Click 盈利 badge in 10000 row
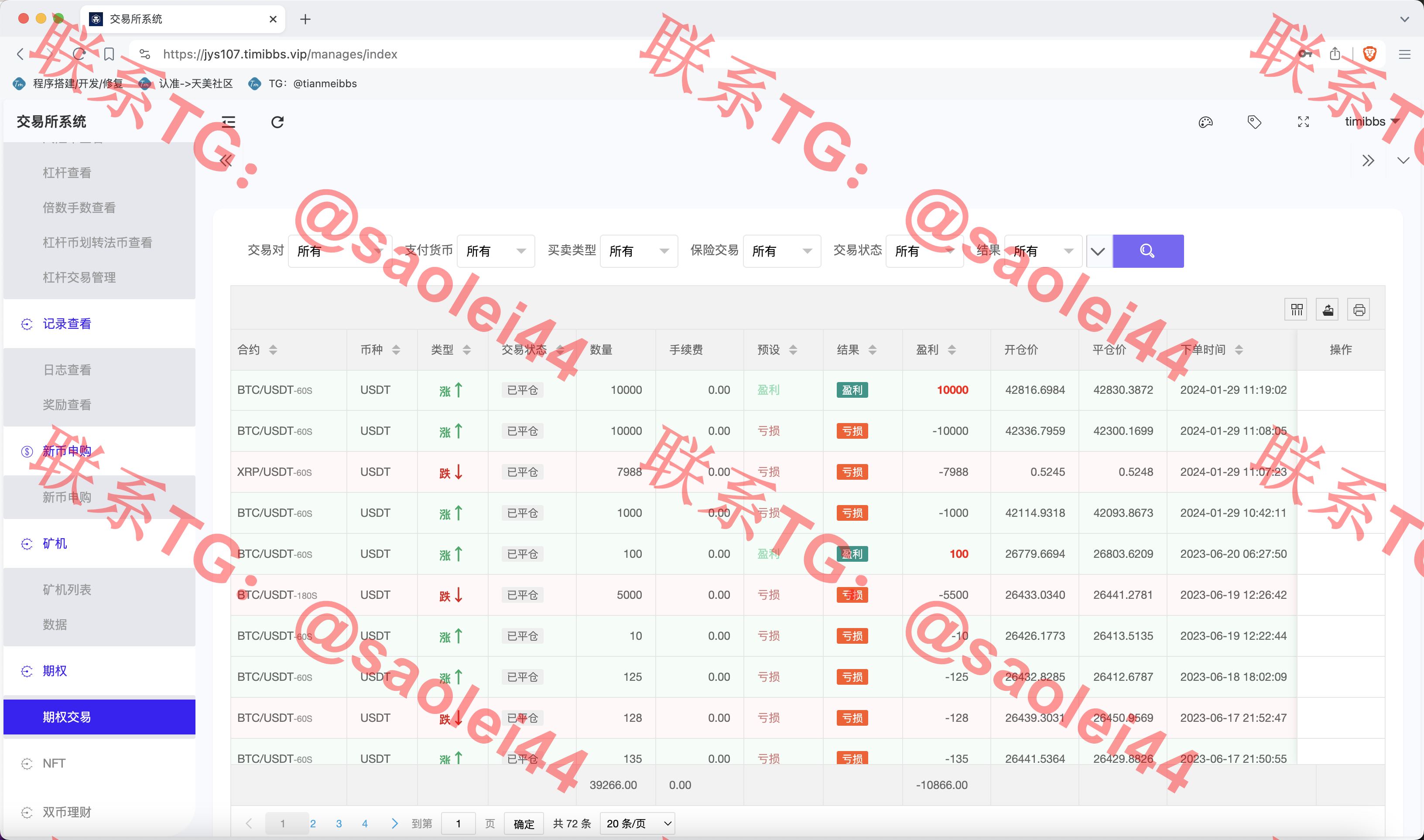This screenshot has height=840, width=1424. 852,390
